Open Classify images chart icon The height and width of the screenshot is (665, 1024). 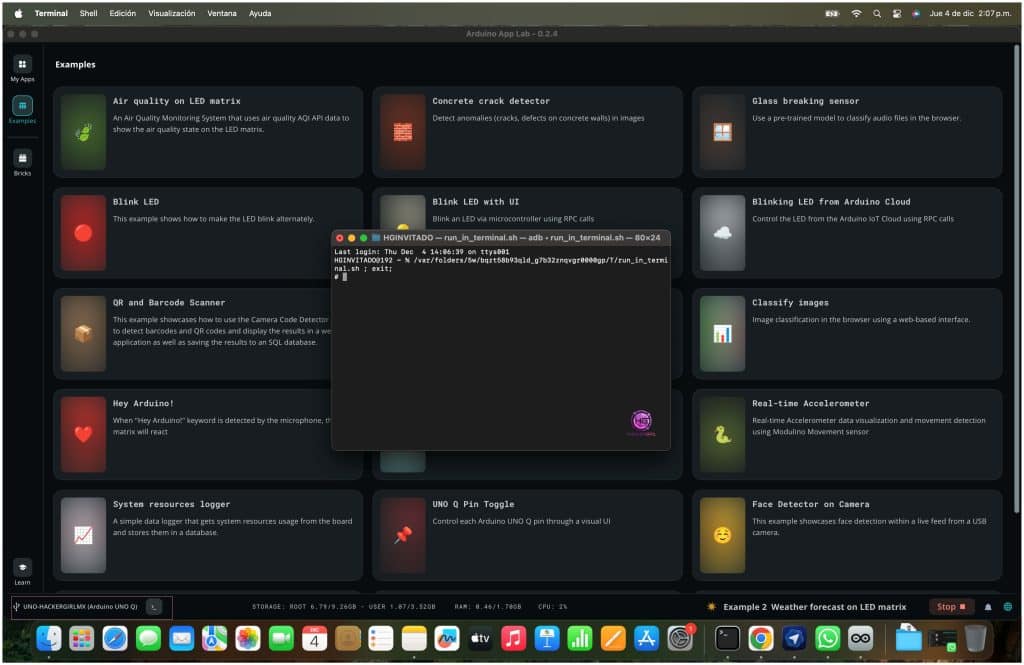click(x=722, y=334)
